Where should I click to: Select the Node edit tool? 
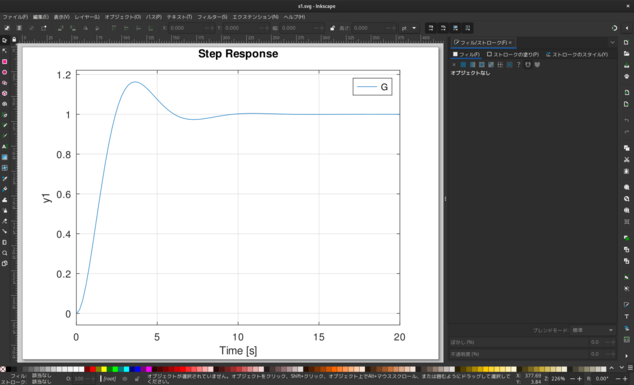(4, 51)
